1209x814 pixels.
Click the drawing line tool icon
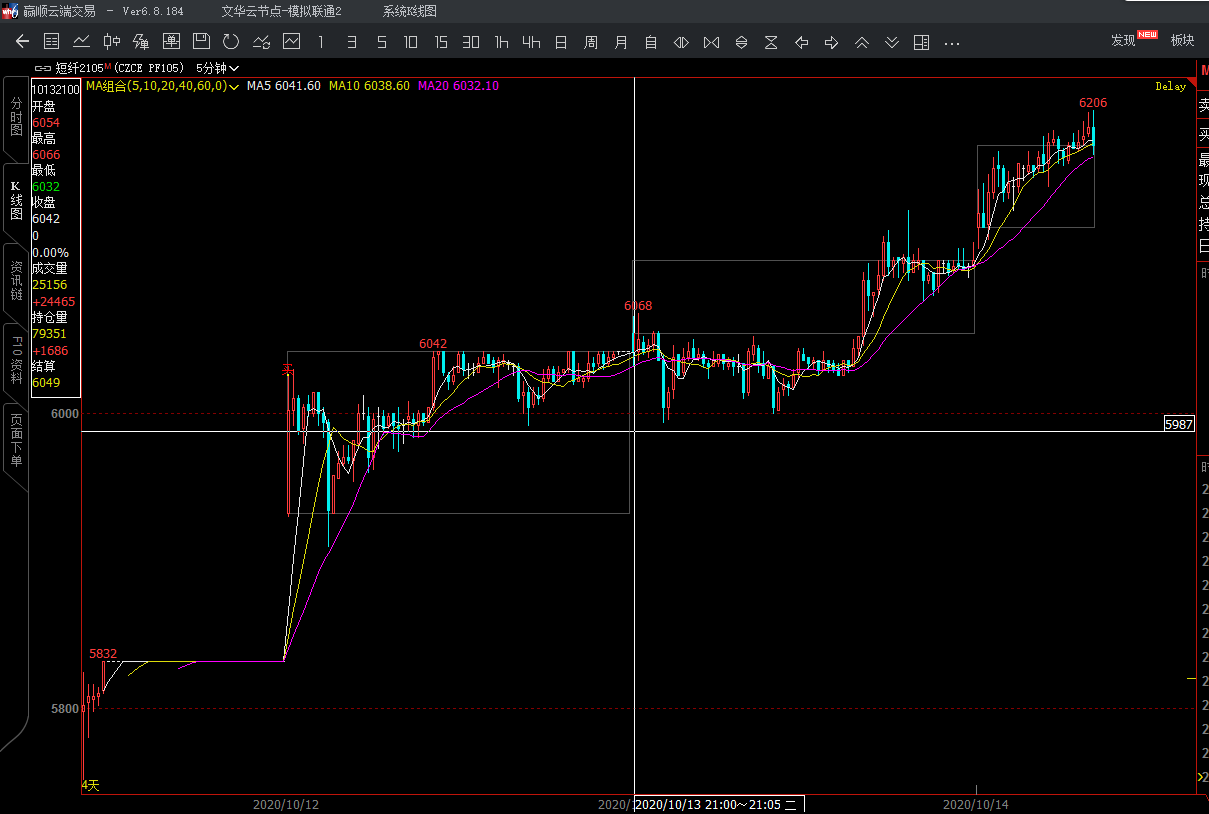coord(261,41)
